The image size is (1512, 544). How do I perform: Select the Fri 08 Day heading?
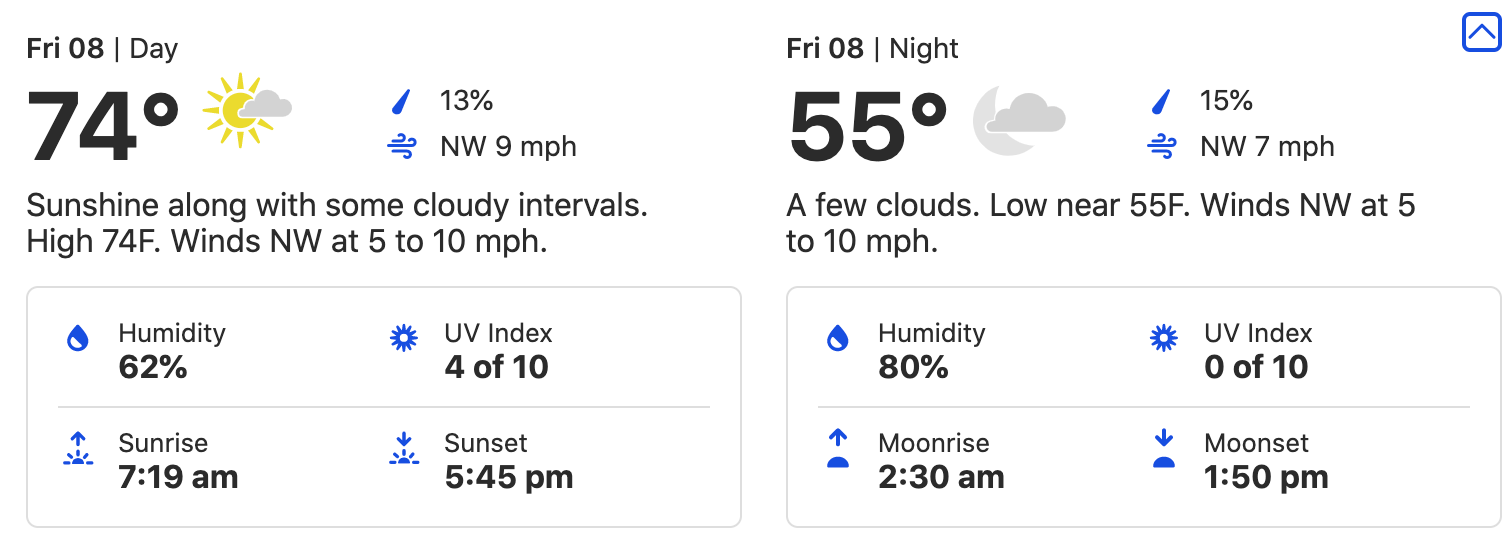pos(102,49)
